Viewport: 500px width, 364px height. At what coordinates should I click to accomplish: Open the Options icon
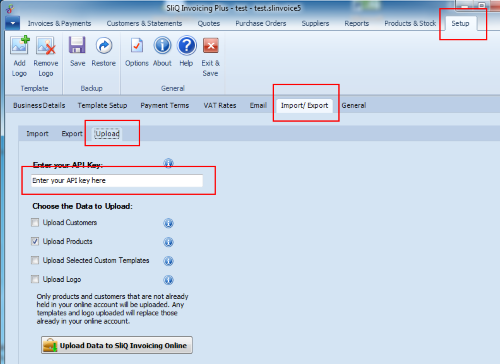pos(137,45)
